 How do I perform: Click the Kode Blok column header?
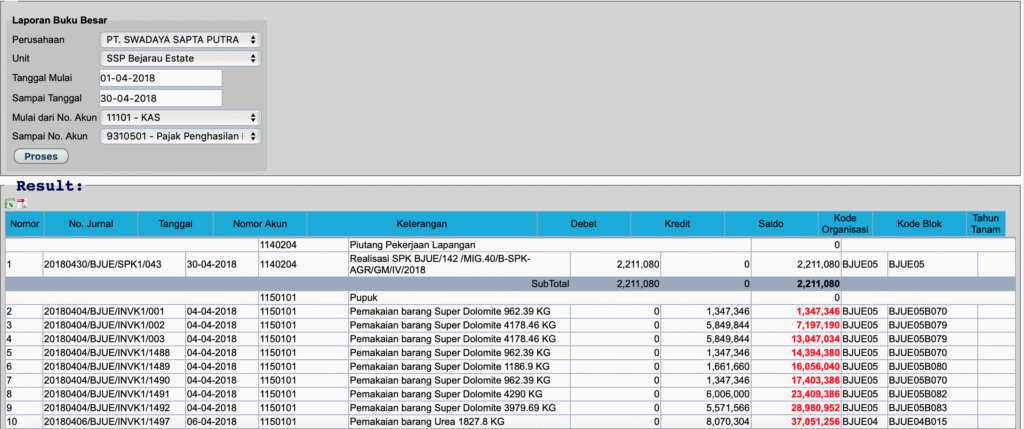pos(920,224)
